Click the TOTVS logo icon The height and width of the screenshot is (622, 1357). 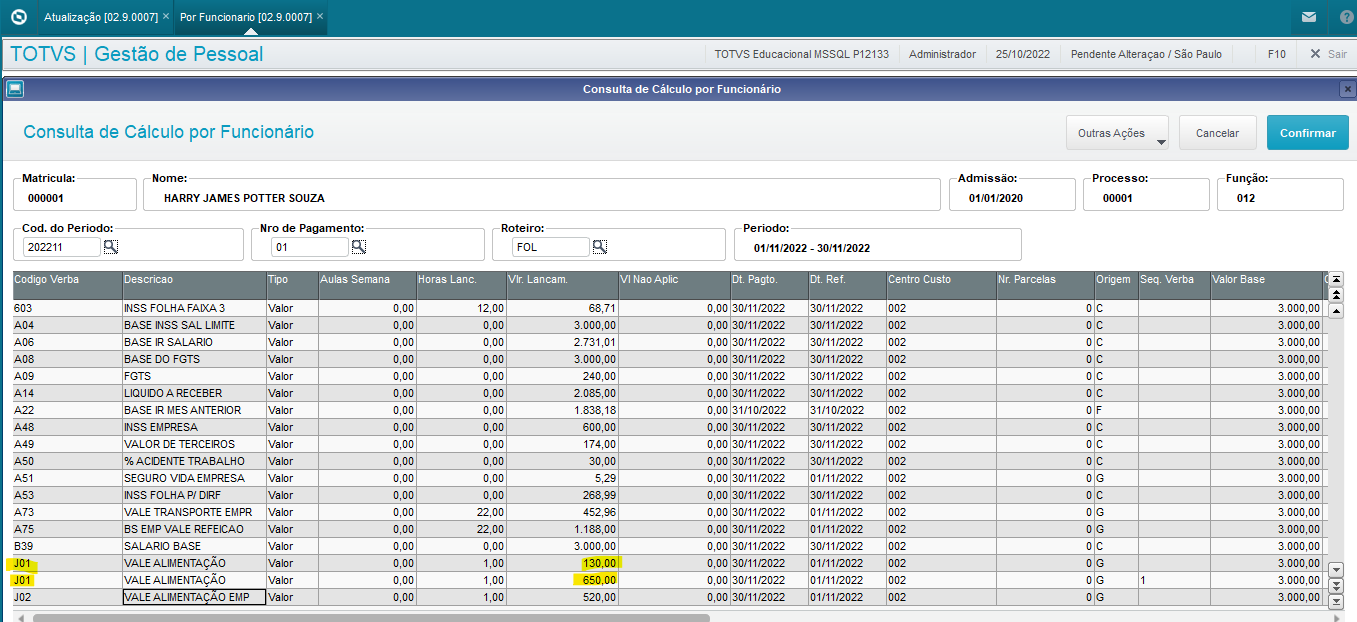tap(18, 17)
